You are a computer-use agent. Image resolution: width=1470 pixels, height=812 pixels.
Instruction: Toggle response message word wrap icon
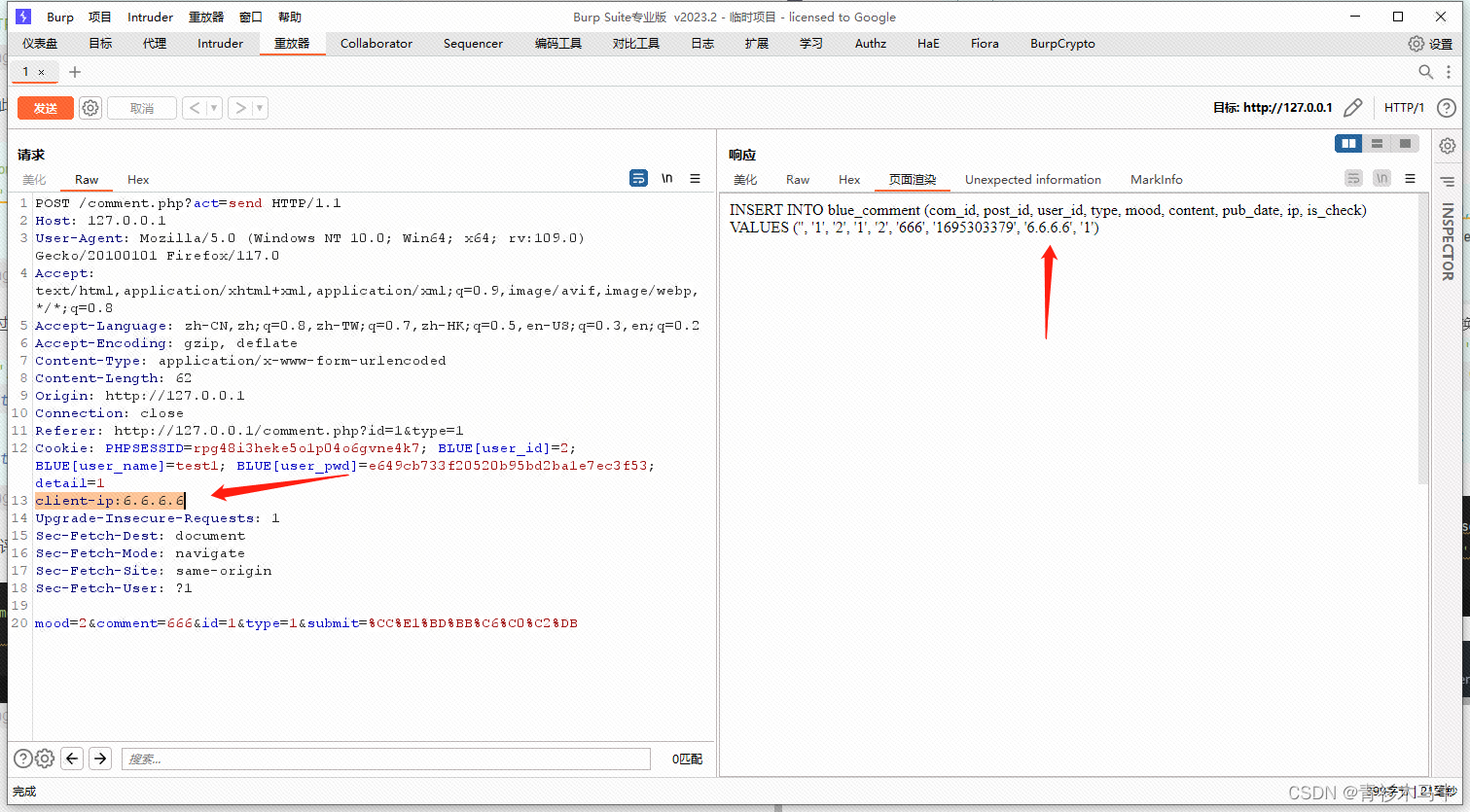1353,178
